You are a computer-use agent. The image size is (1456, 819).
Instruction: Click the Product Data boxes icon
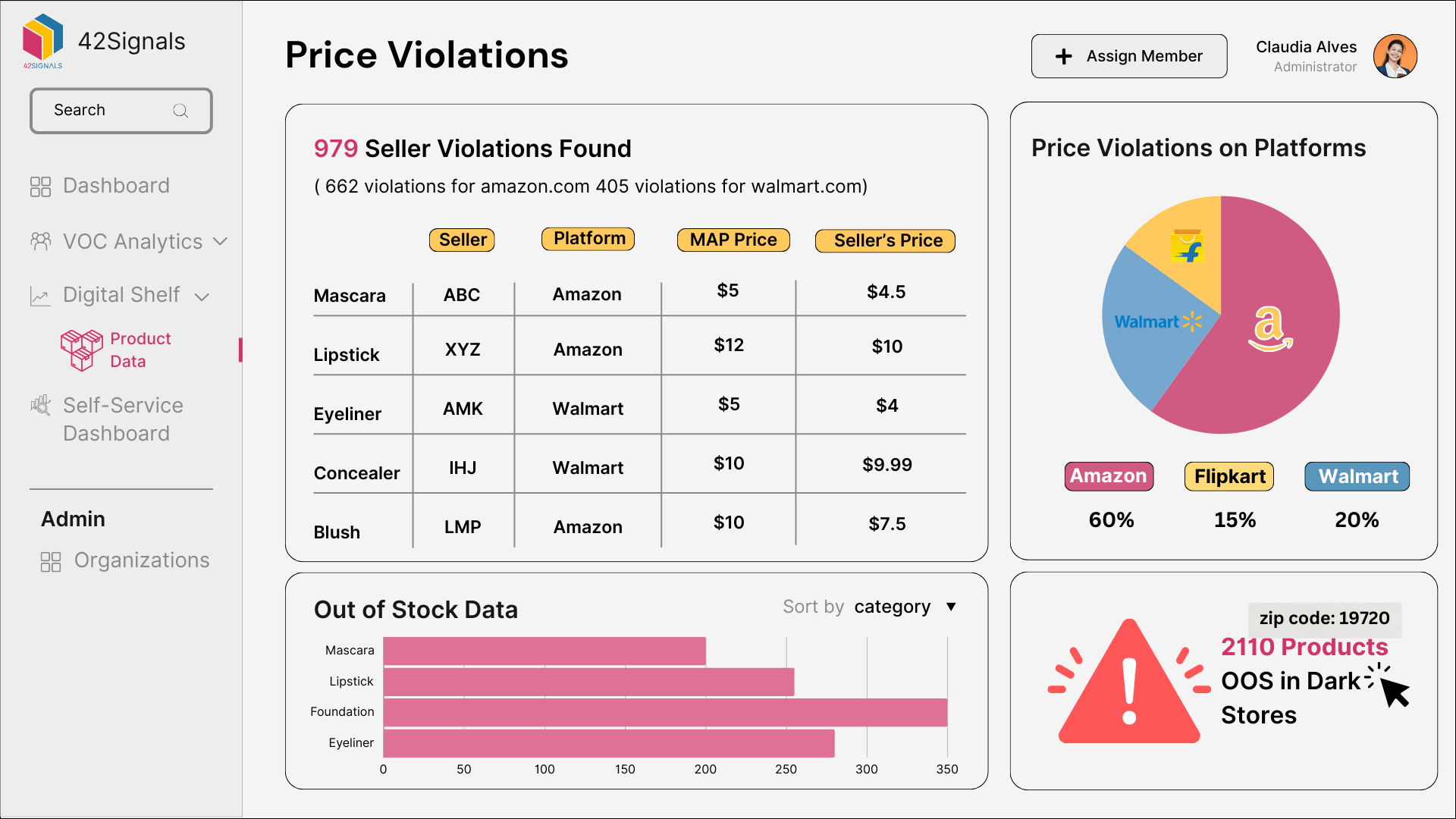pyautogui.click(x=83, y=350)
